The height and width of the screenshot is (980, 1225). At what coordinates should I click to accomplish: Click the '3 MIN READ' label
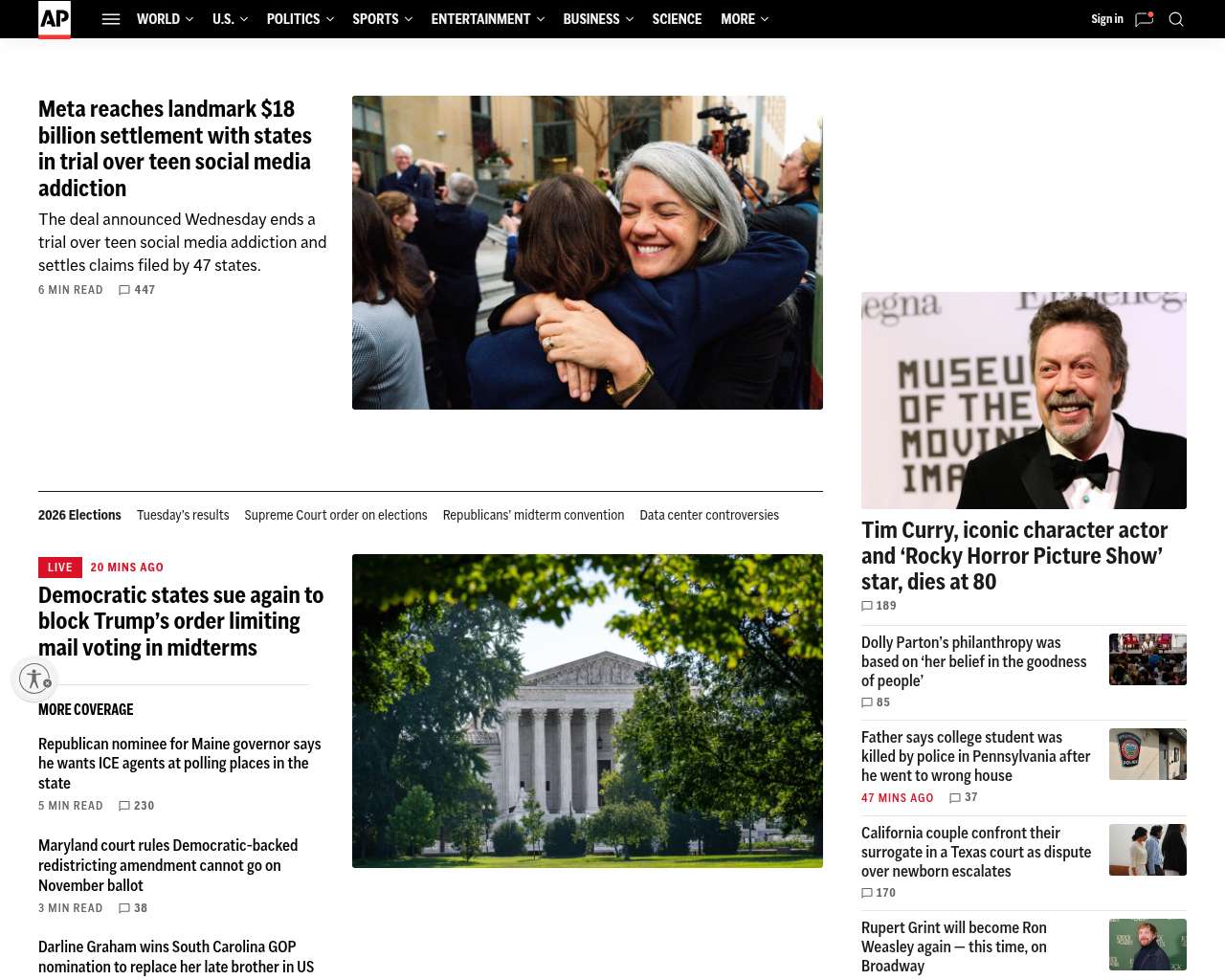coord(71,908)
